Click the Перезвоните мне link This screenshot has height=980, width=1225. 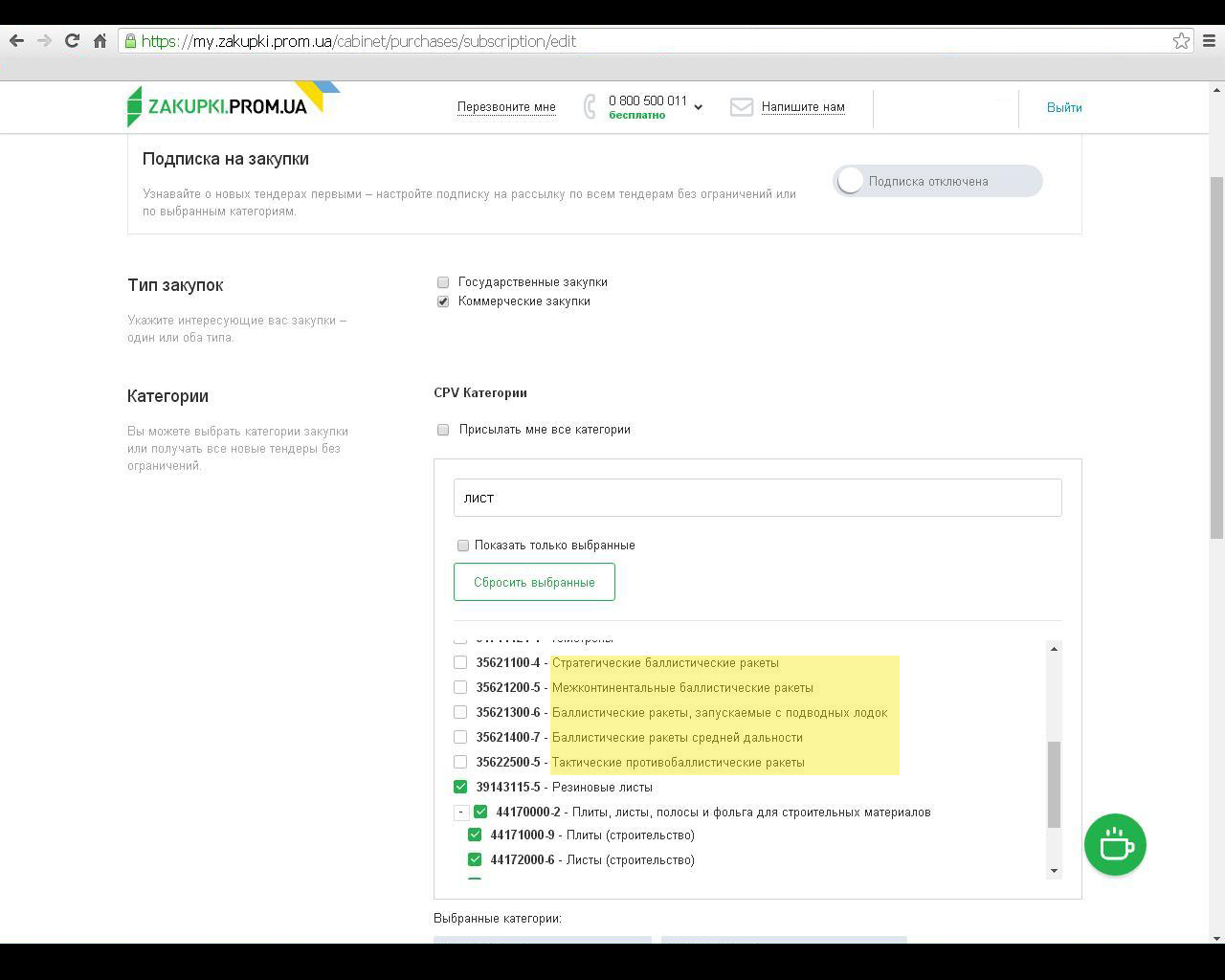point(506,107)
